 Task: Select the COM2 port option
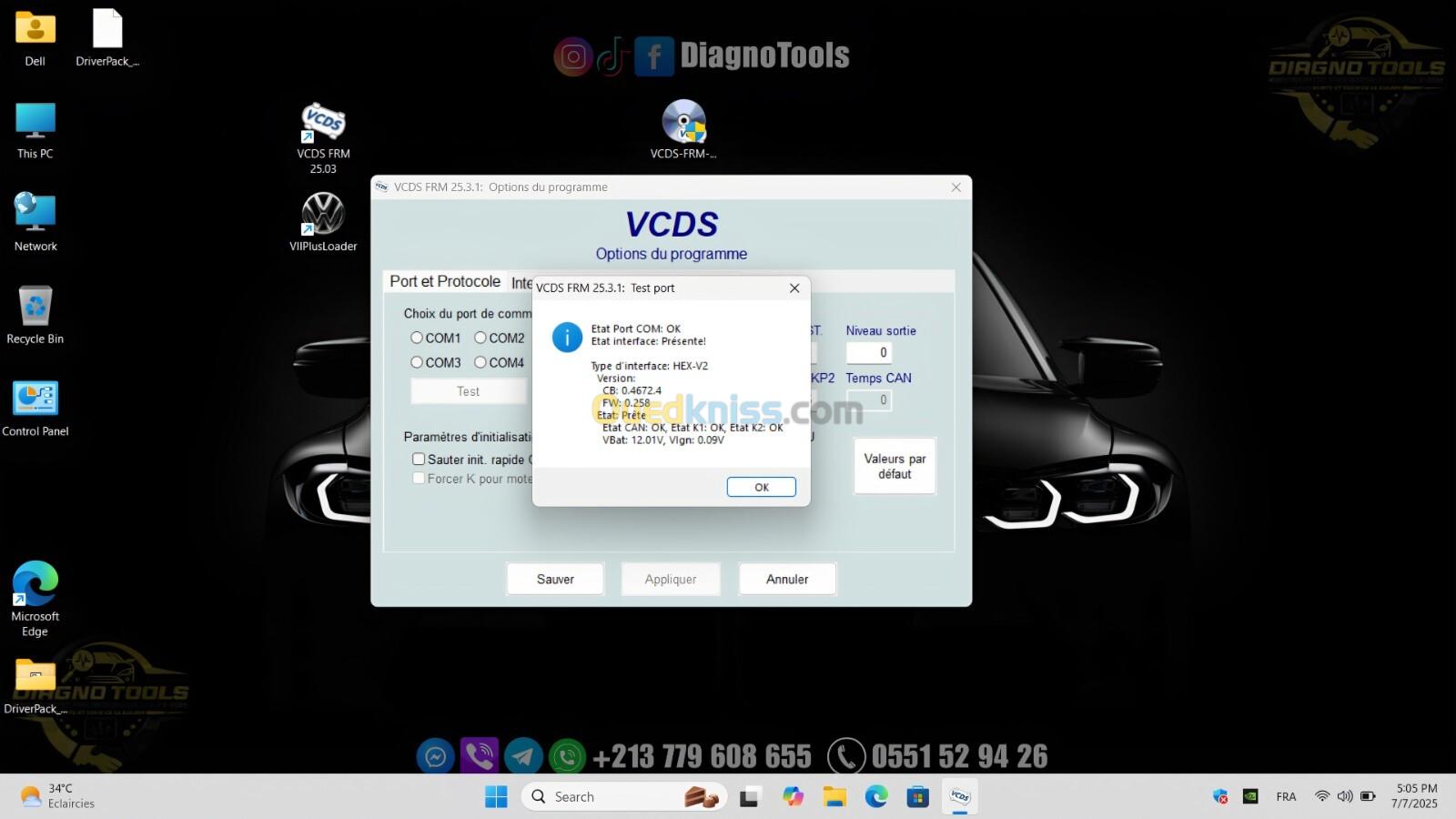[x=480, y=338]
